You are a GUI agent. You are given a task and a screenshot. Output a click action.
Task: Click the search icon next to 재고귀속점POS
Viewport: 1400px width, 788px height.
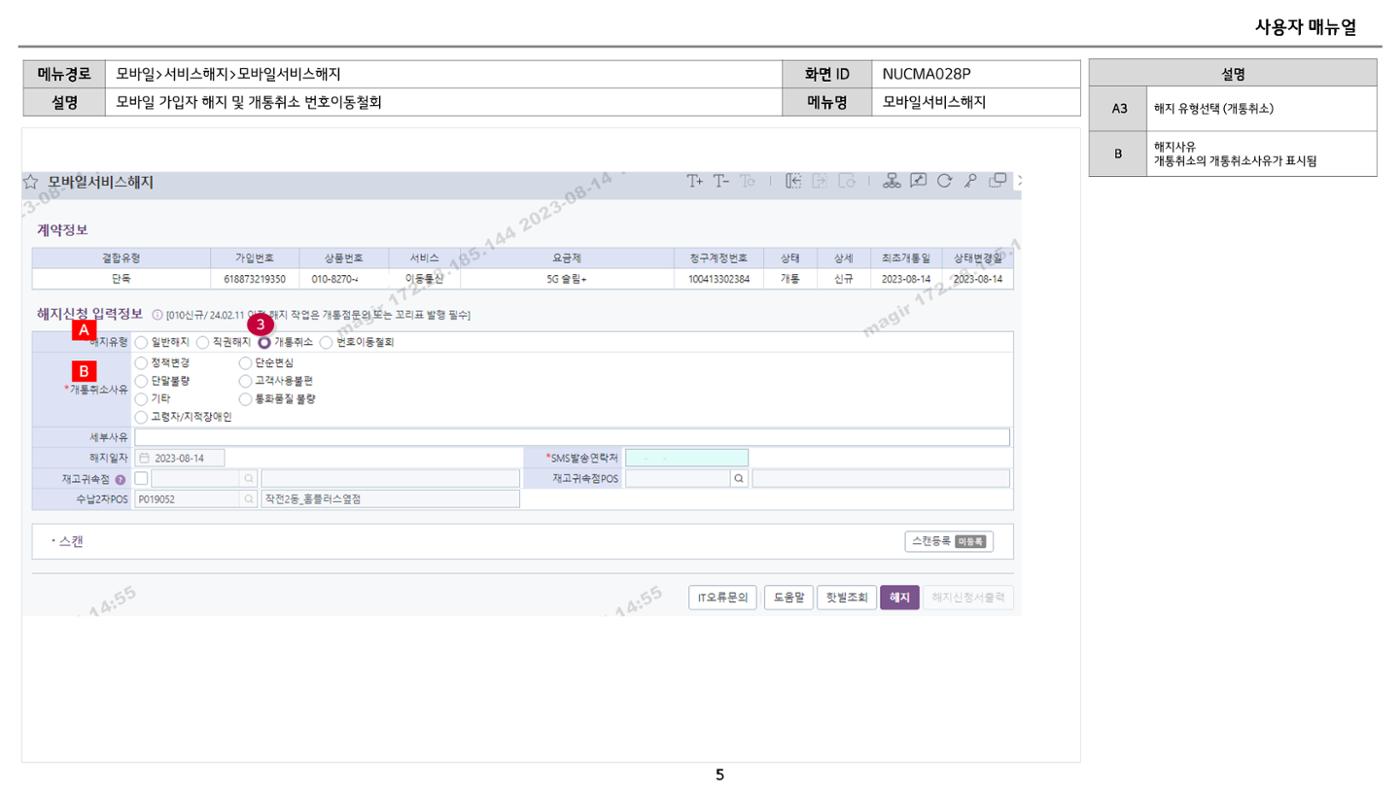coord(739,479)
